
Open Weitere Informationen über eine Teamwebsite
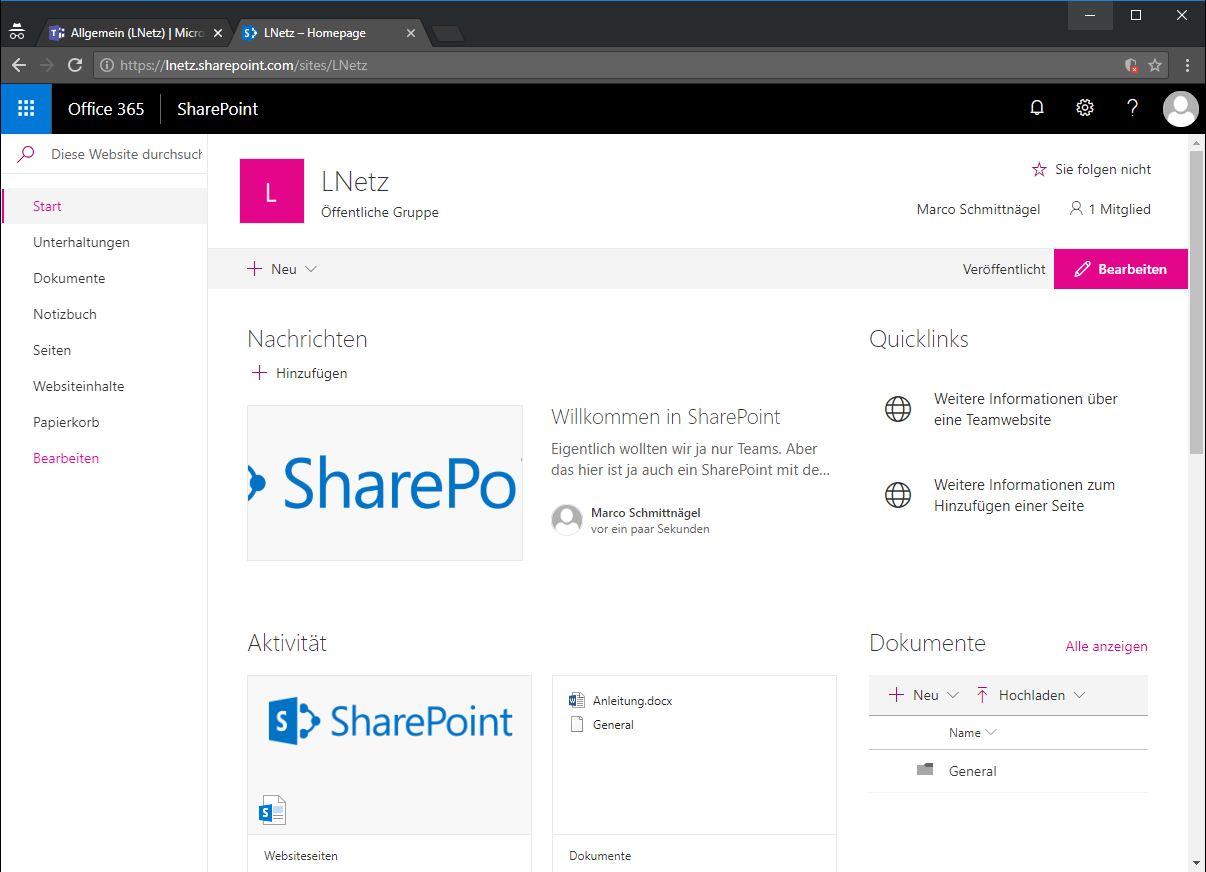[x=1026, y=409]
